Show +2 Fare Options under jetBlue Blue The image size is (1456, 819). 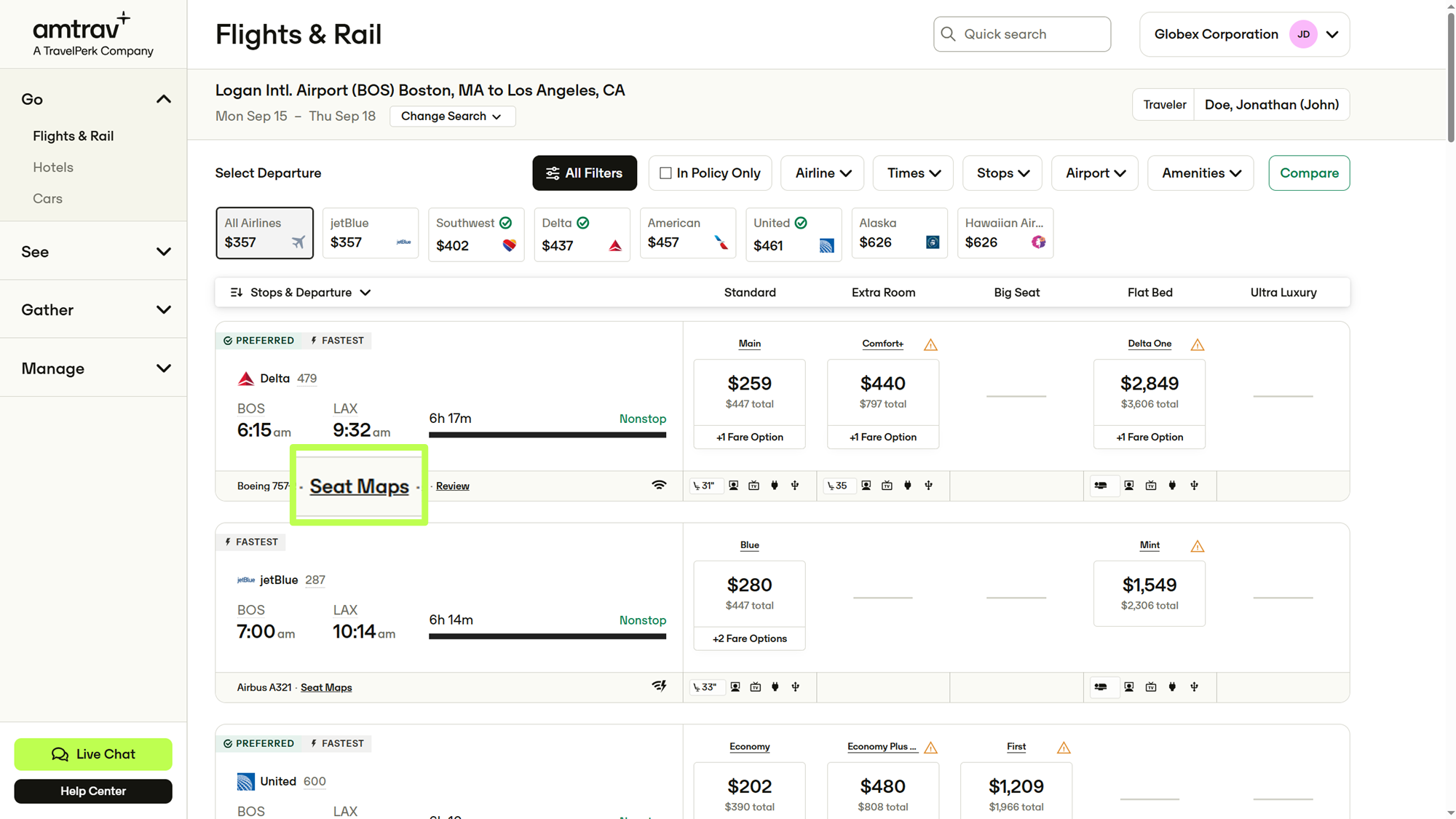(749, 638)
